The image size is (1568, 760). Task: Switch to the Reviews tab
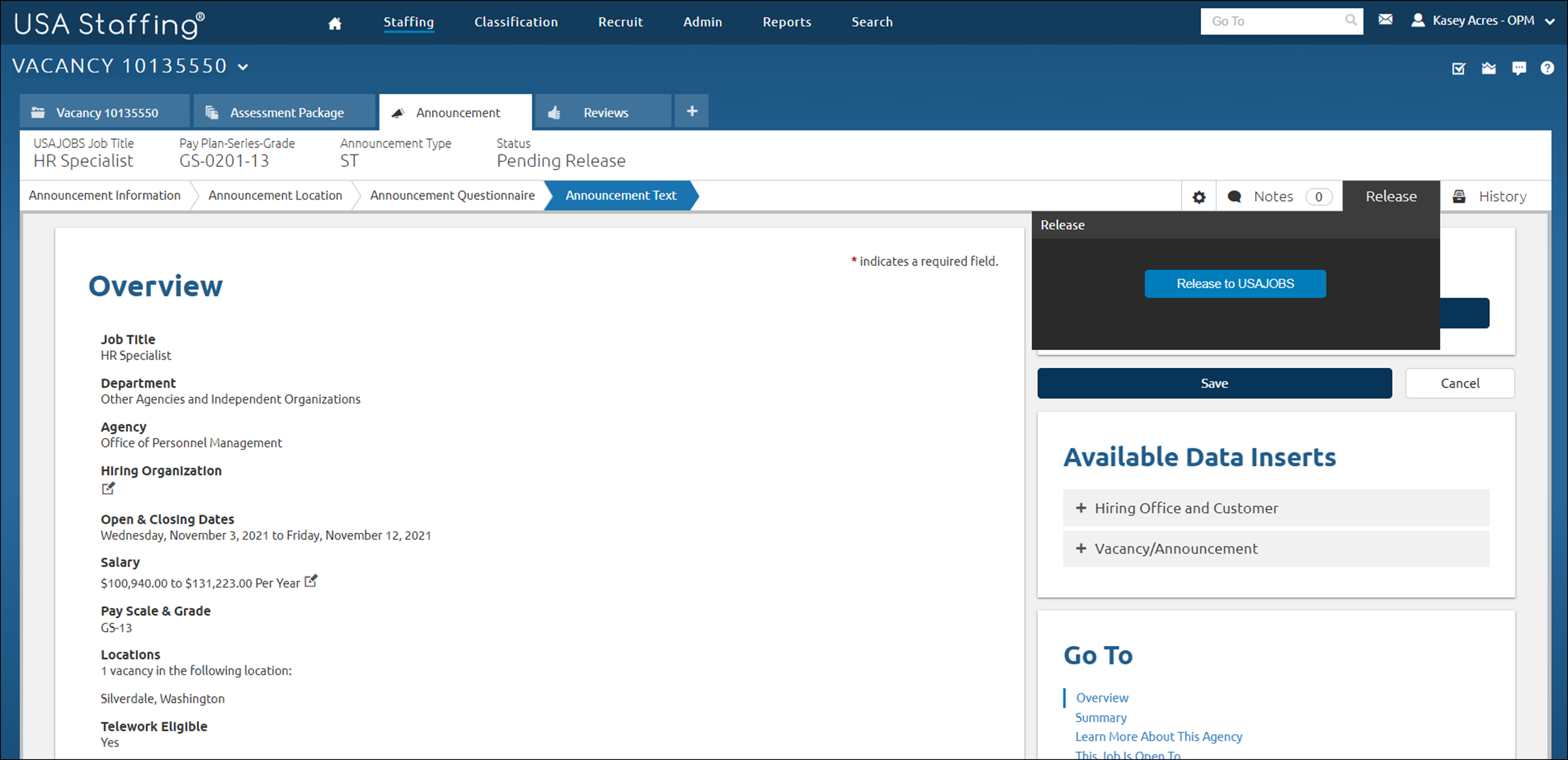click(603, 112)
